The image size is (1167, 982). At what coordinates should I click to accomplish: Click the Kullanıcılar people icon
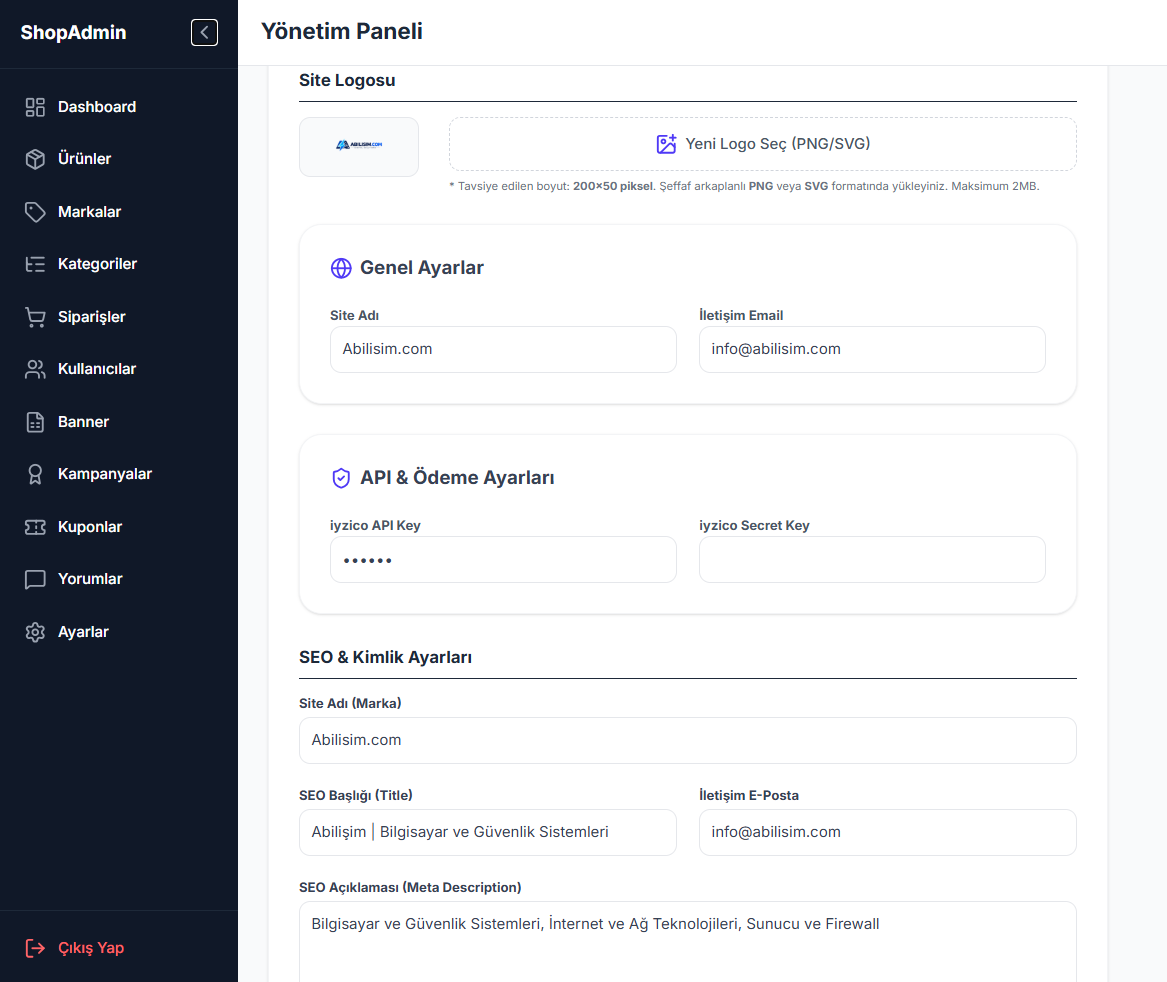tap(35, 369)
